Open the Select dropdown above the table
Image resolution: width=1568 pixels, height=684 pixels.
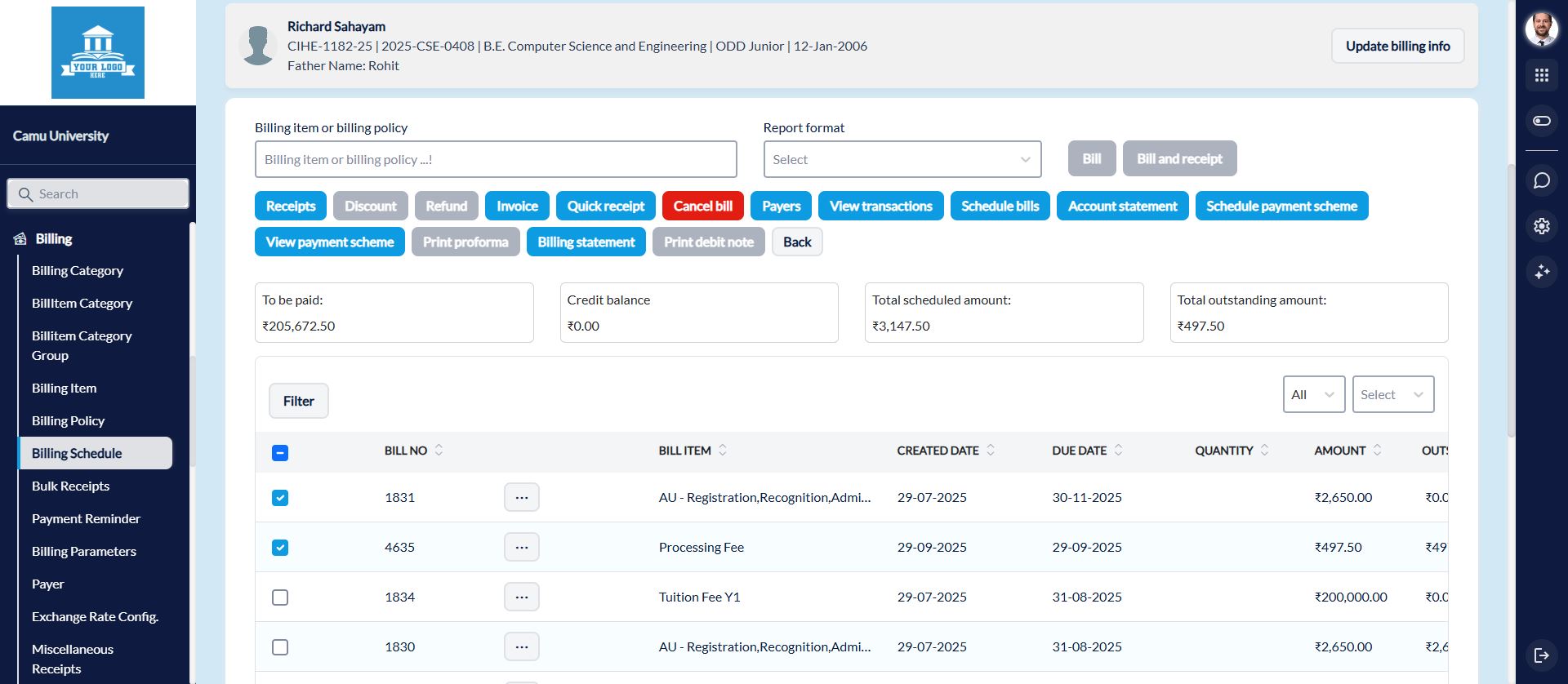(x=1393, y=394)
